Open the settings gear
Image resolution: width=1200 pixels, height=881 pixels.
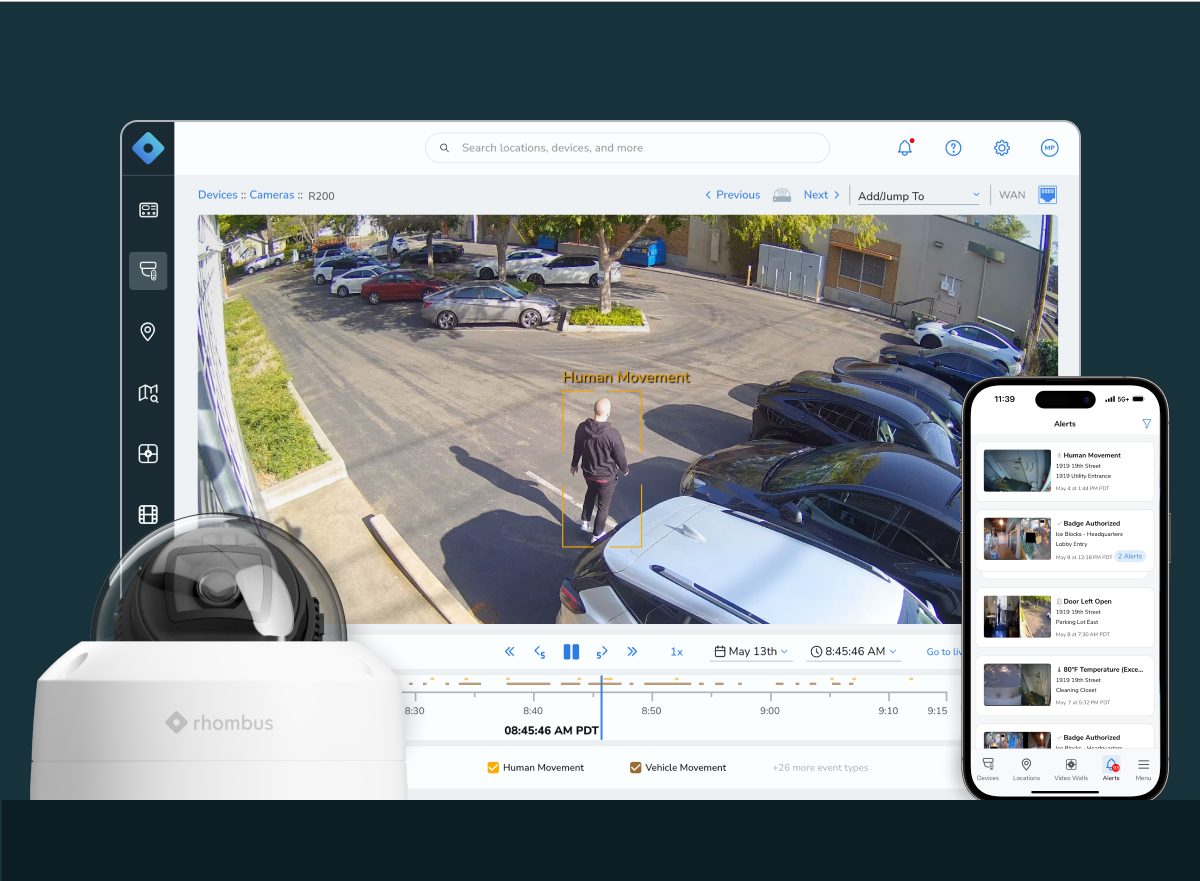[1001, 147]
